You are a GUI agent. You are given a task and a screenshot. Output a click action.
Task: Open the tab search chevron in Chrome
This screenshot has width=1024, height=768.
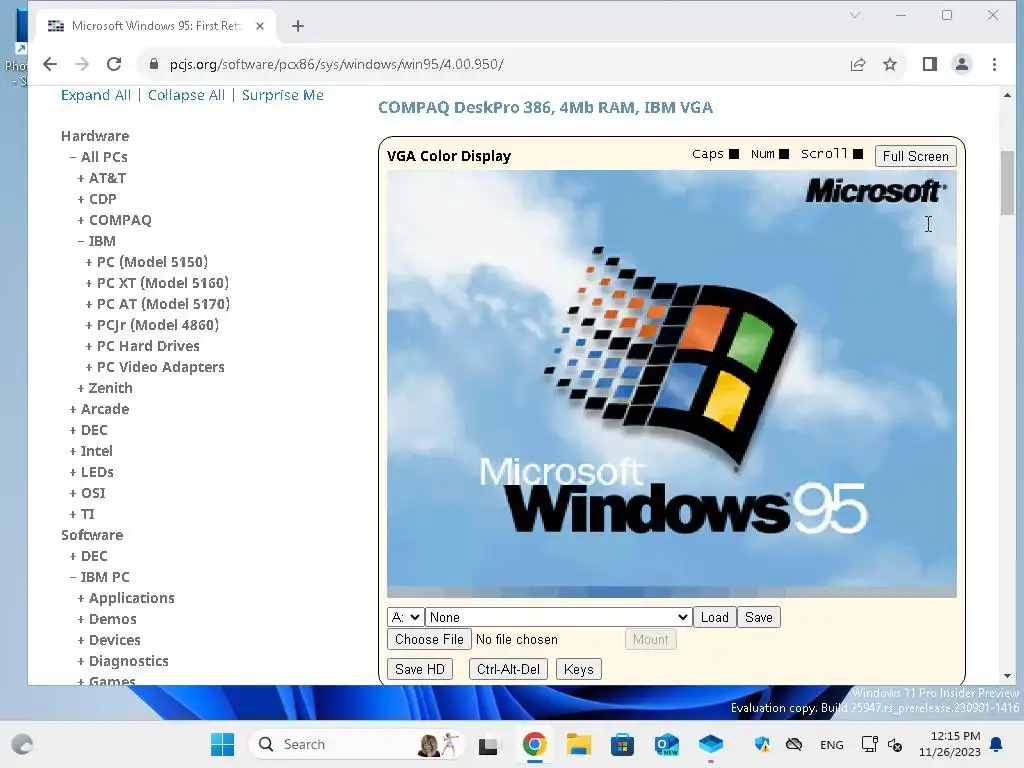pyautogui.click(x=855, y=15)
